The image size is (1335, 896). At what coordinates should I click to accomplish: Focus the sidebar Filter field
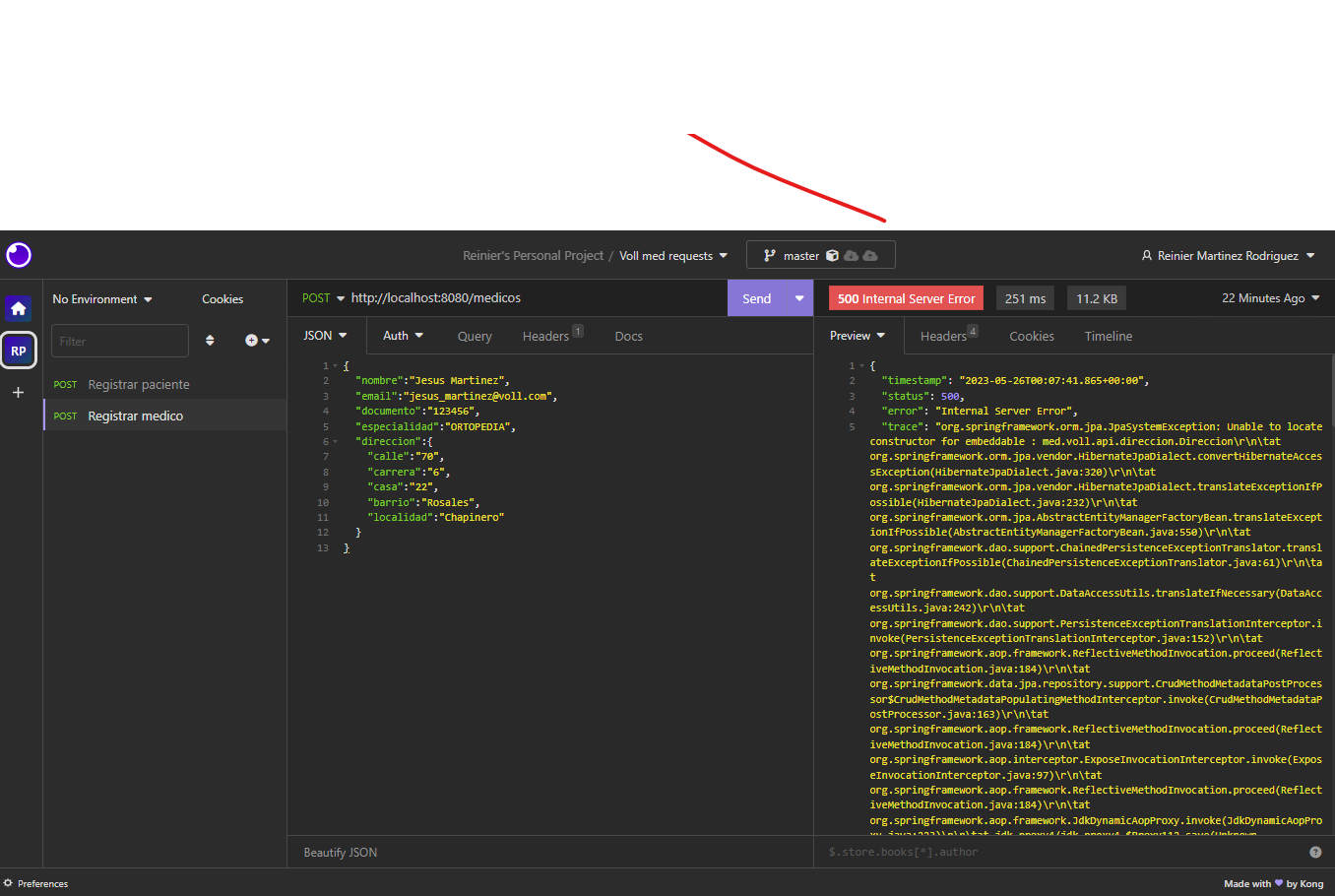click(119, 341)
